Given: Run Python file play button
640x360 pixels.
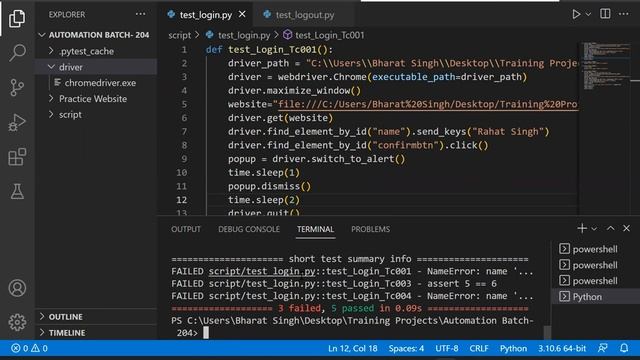Looking at the screenshot, I should click(576, 14).
